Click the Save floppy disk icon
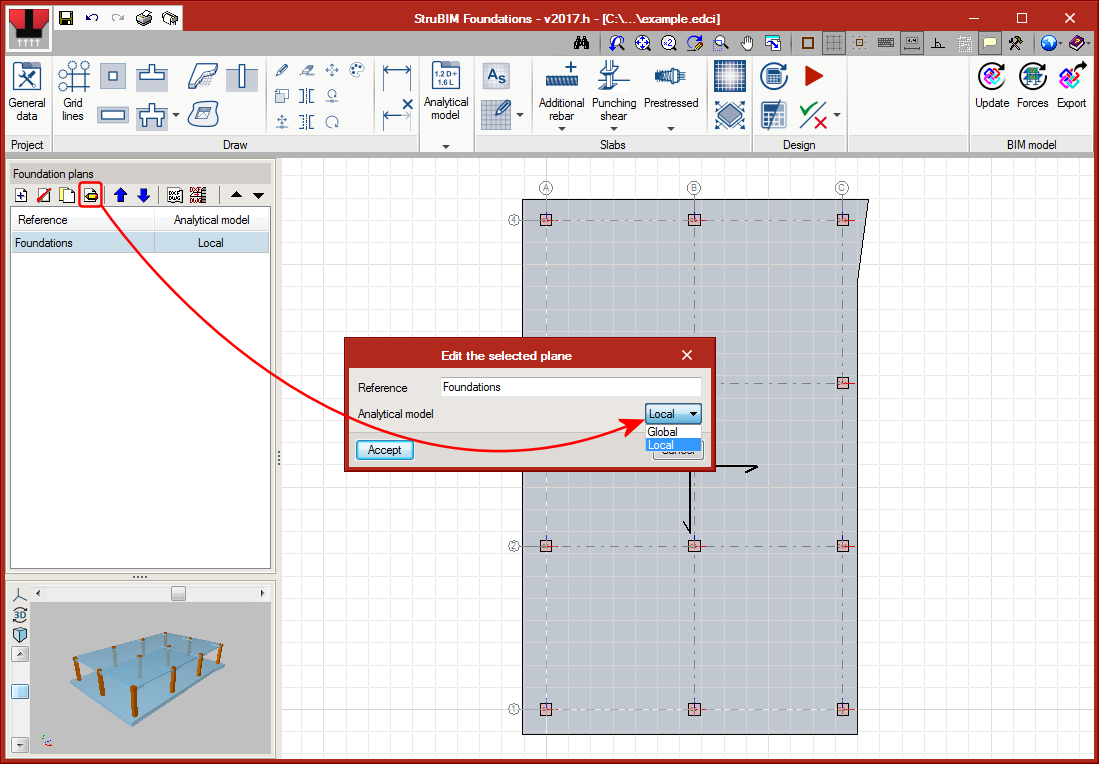Image resolution: width=1099 pixels, height=764 pixels. [x=66, y=18]
